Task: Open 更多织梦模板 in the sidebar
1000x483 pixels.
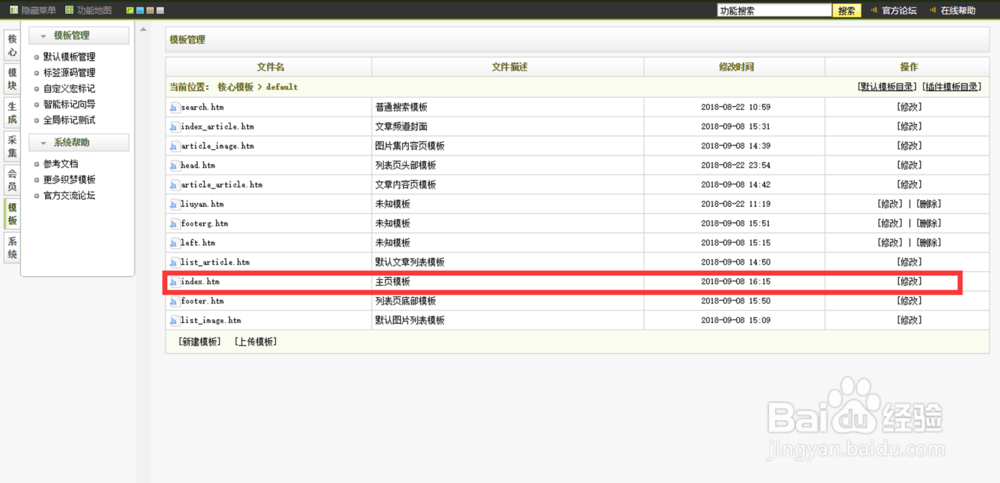Action: point(69,180)
